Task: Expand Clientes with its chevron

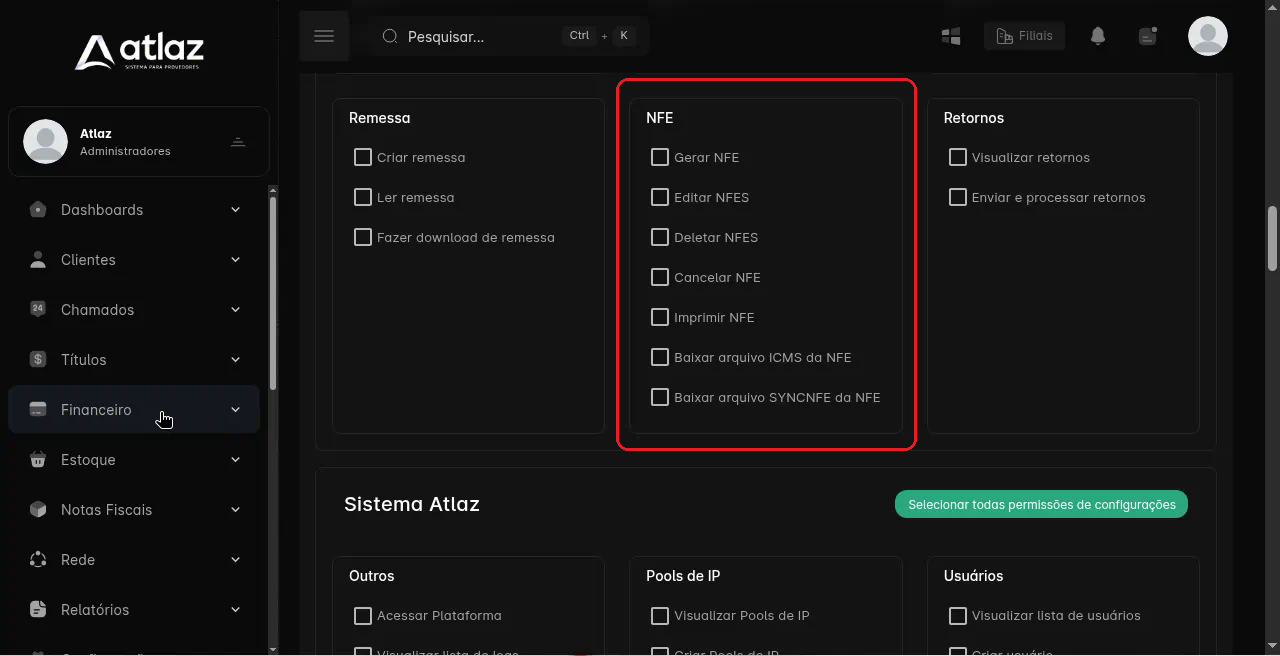Action: pos(236,259)
